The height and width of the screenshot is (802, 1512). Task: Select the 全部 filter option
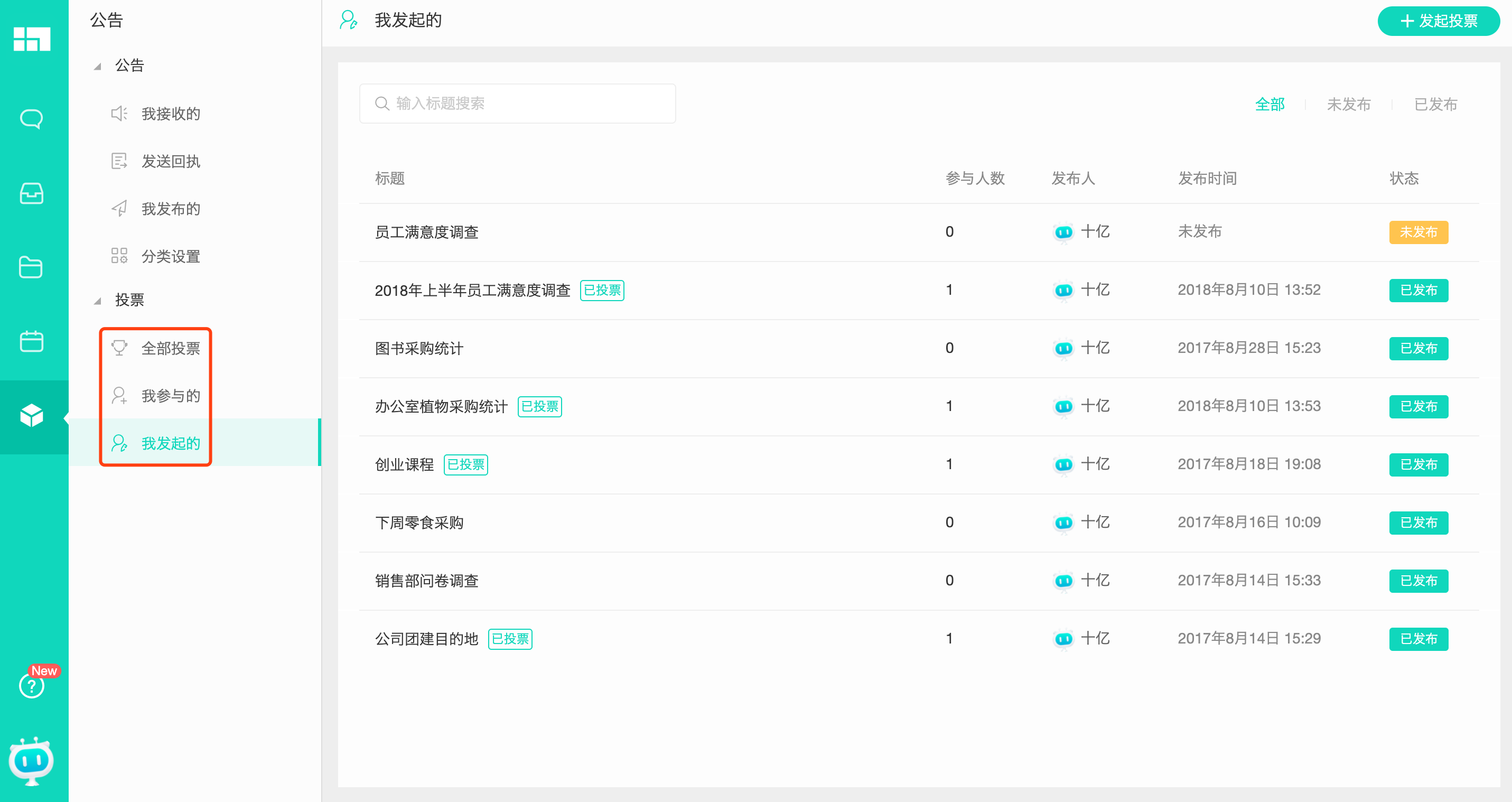pyautogui.click(x=1270, y=104)
